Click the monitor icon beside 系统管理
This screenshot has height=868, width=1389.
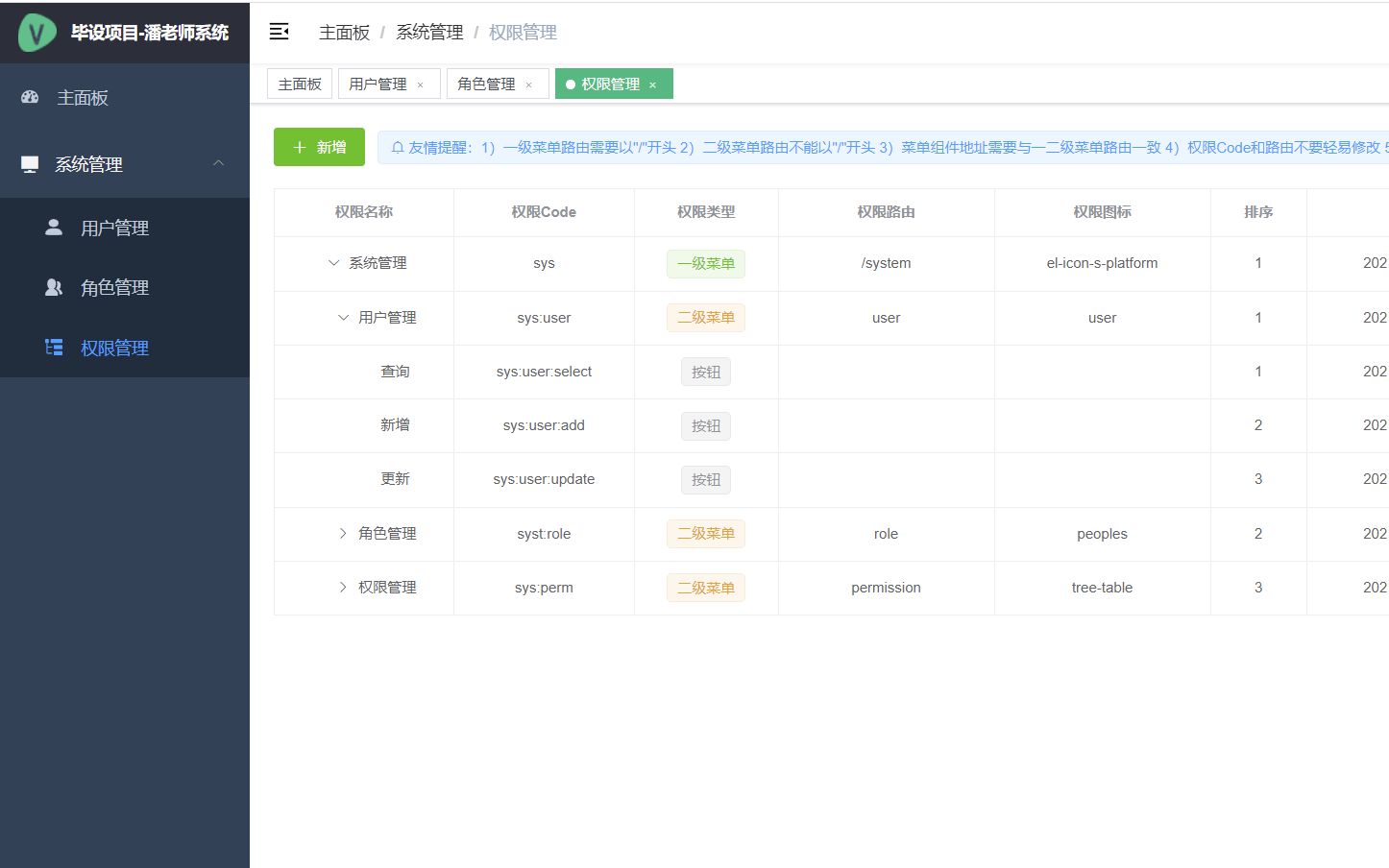click(30, 164)
